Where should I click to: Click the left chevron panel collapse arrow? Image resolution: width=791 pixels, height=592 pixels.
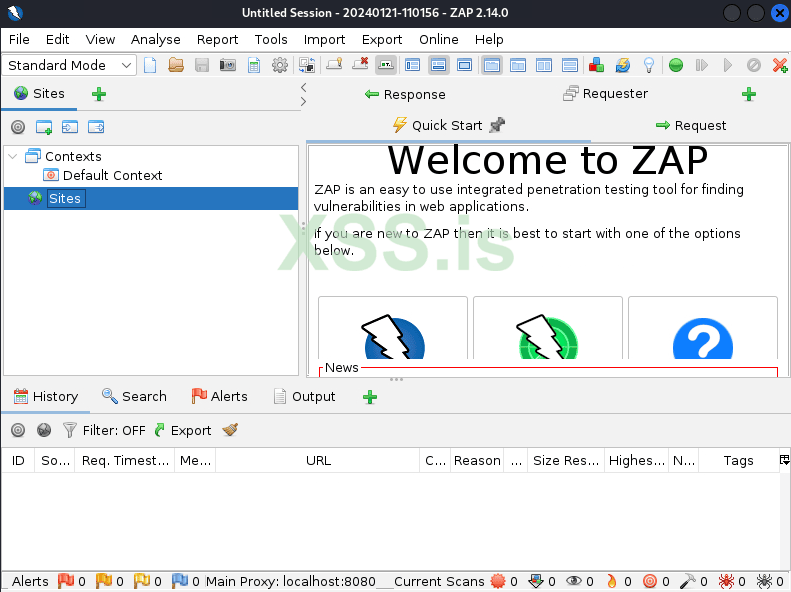pyautogui.click(x=303, y=87)
